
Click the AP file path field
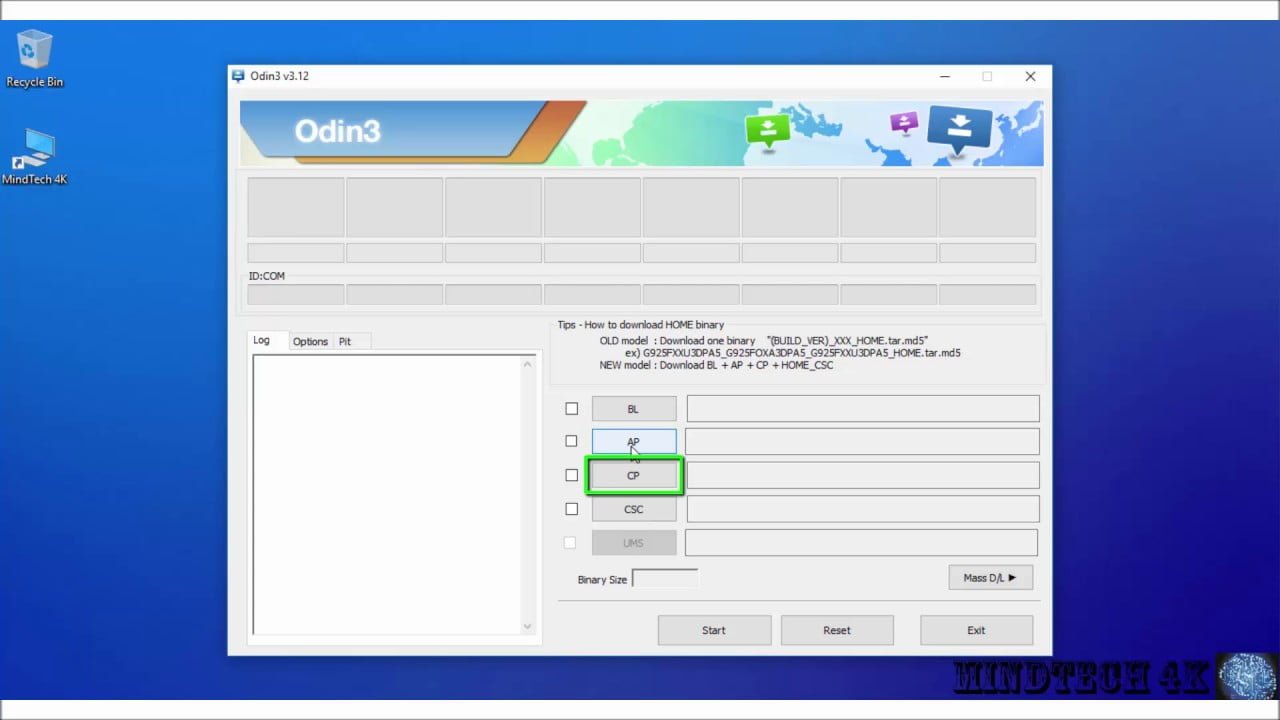click(x=862, y=441)
